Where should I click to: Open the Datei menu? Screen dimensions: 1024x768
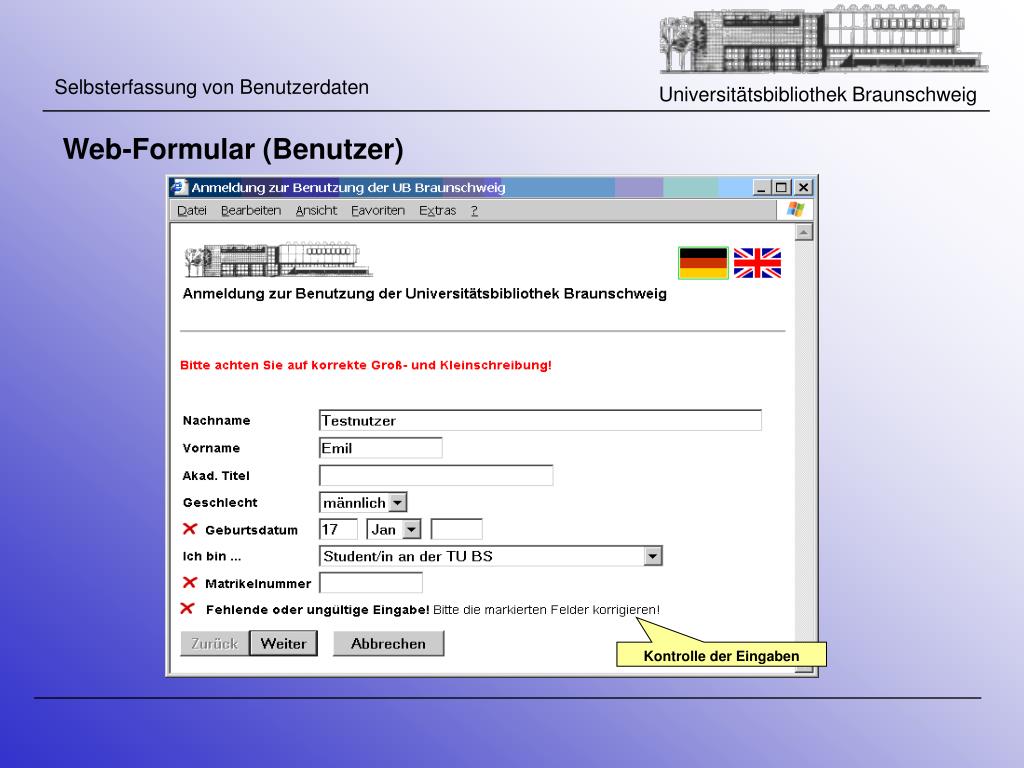(192, 210)
